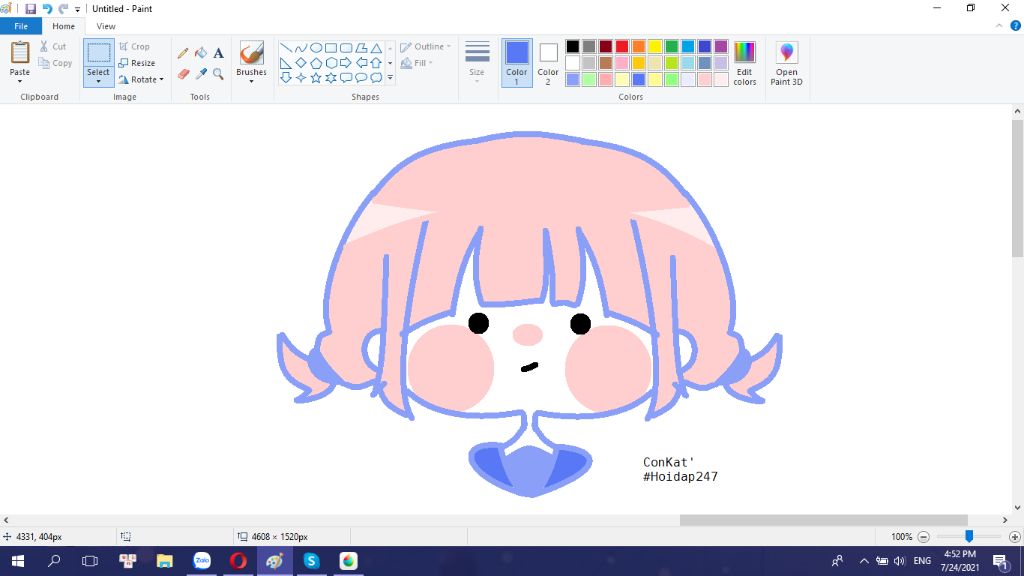1024x576 pixels.
Task: Activate Color 1 selection
Action: click(x=517, y=63)
